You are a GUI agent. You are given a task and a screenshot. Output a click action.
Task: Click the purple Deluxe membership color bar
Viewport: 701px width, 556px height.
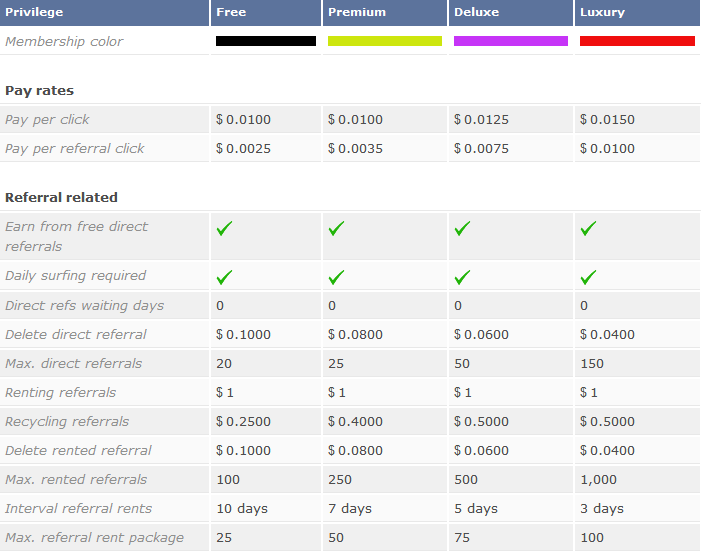click(x=511, y=41)
